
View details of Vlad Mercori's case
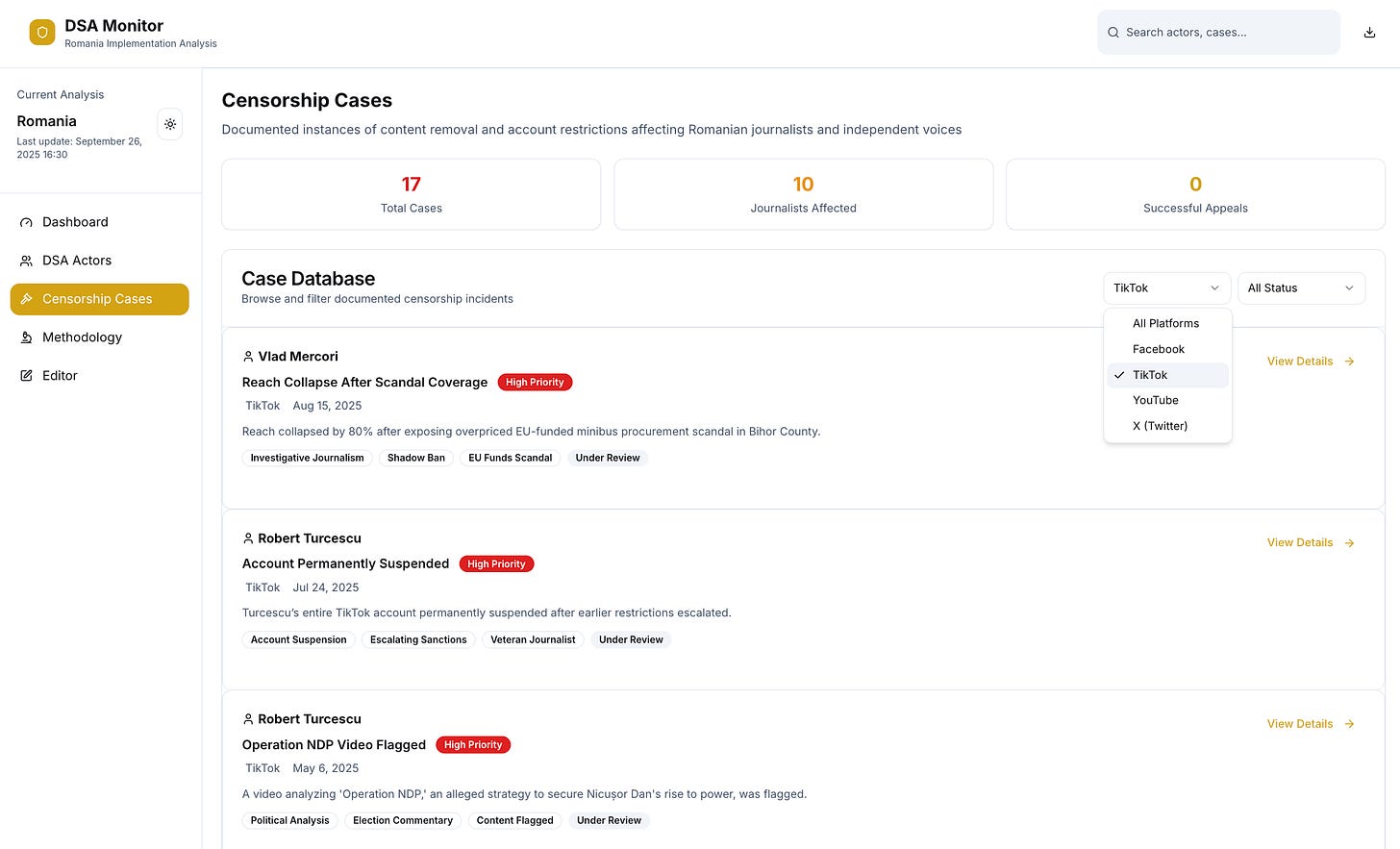pyautogui.click(x=1311, y=362)
